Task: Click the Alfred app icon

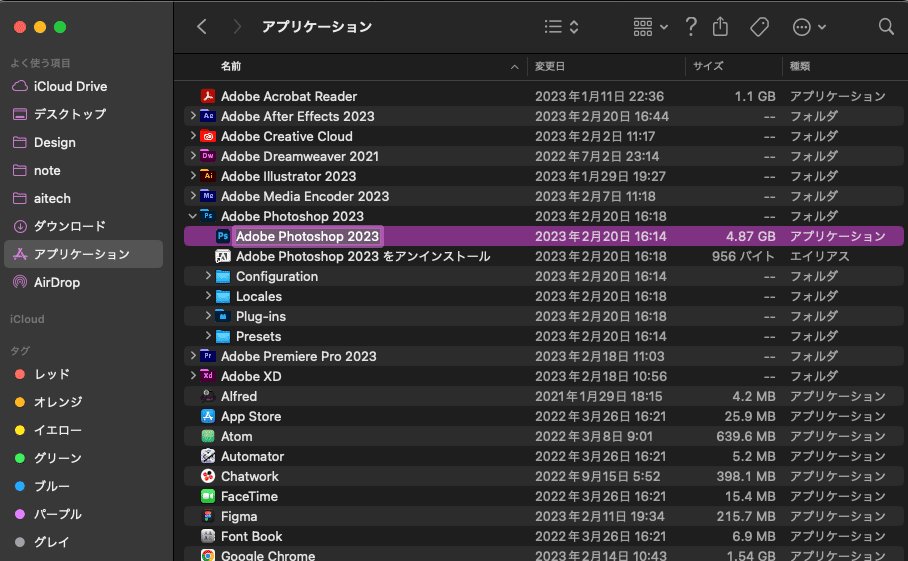Action: click(208, 396)
